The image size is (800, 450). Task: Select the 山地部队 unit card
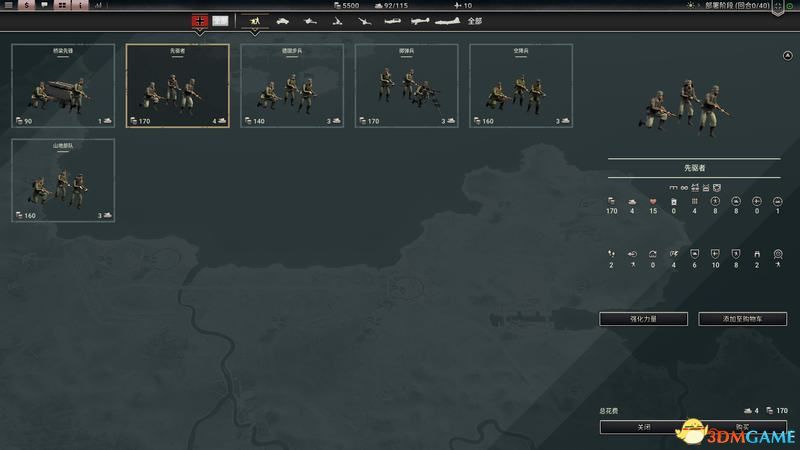[x=63, y=181]
